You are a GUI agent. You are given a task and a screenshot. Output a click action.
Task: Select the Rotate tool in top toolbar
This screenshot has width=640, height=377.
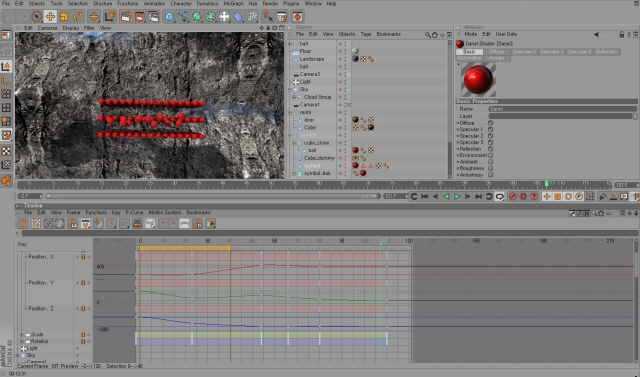click(78, 17)
